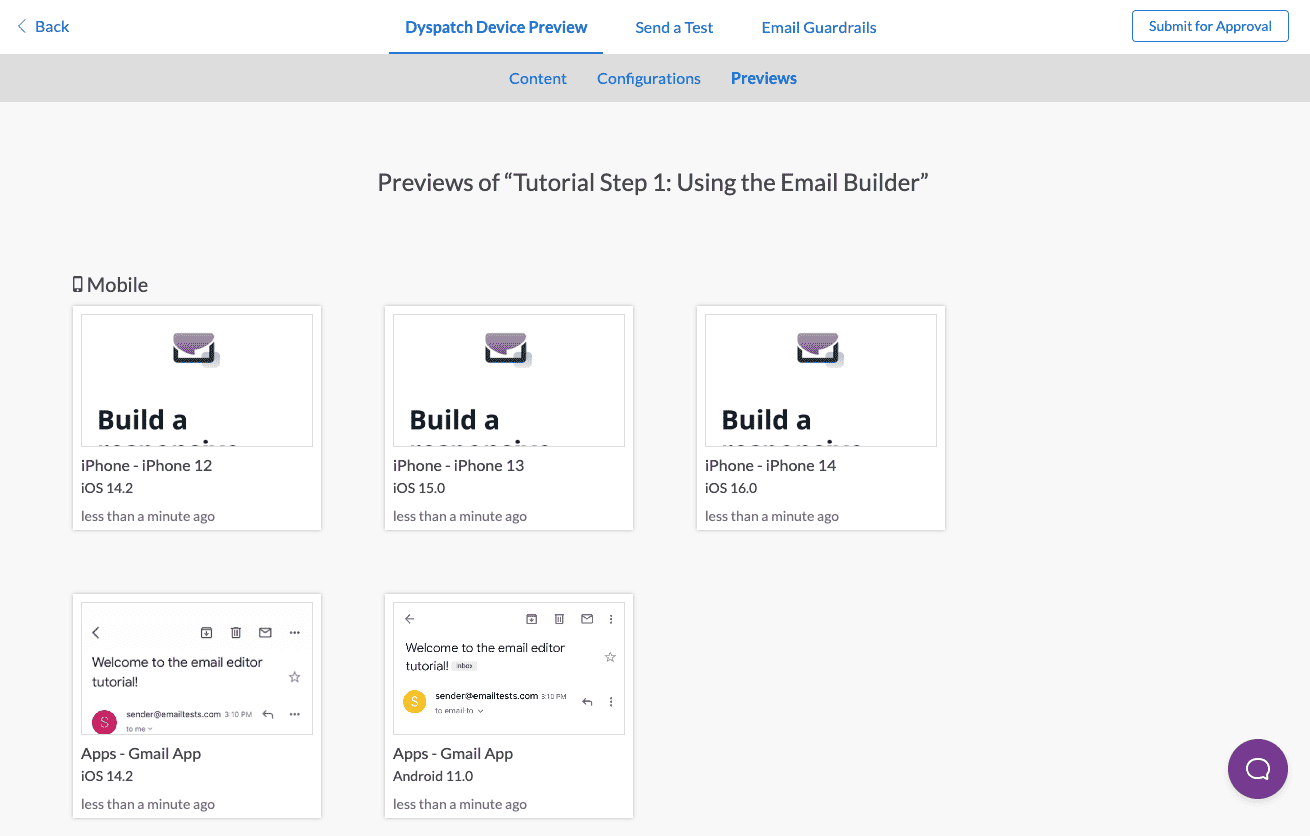Click the trash icon in iOS Gmail preview
Viewport: 1310px width, 836px height.
[x=236, y=632]
